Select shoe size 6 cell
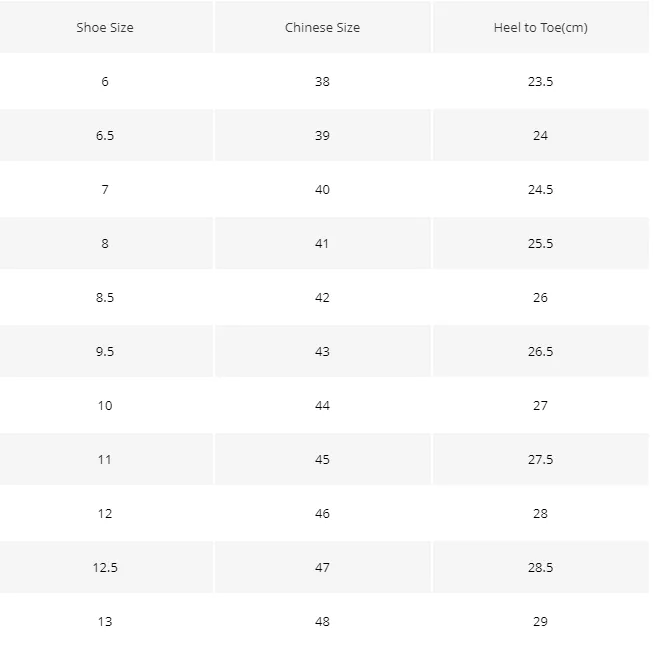The width and height of the screenshot is (654, 645). [105, 81]
